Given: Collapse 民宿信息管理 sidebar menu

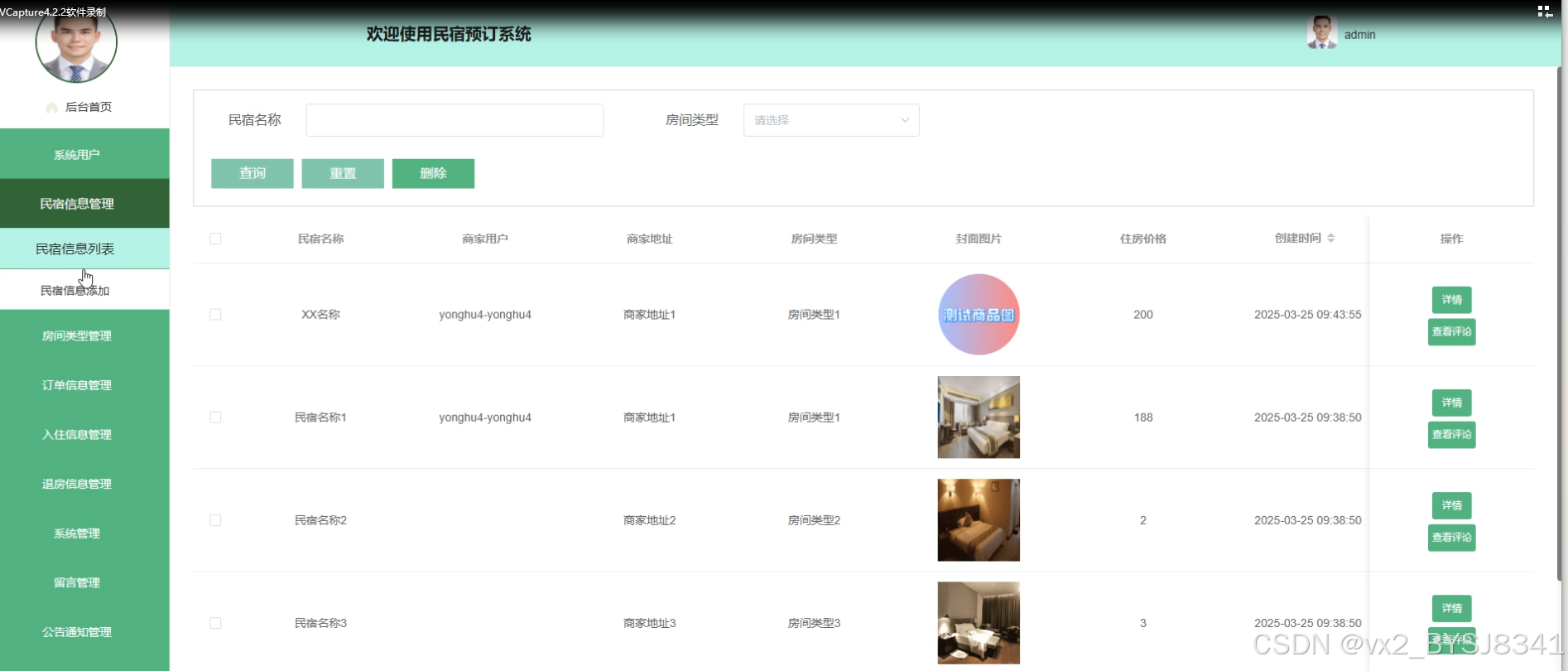Looking at the screenshot, I should point(84,204).
